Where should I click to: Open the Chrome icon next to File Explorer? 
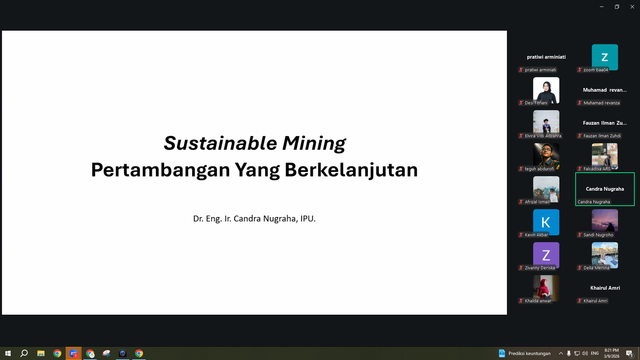(57, 353)
